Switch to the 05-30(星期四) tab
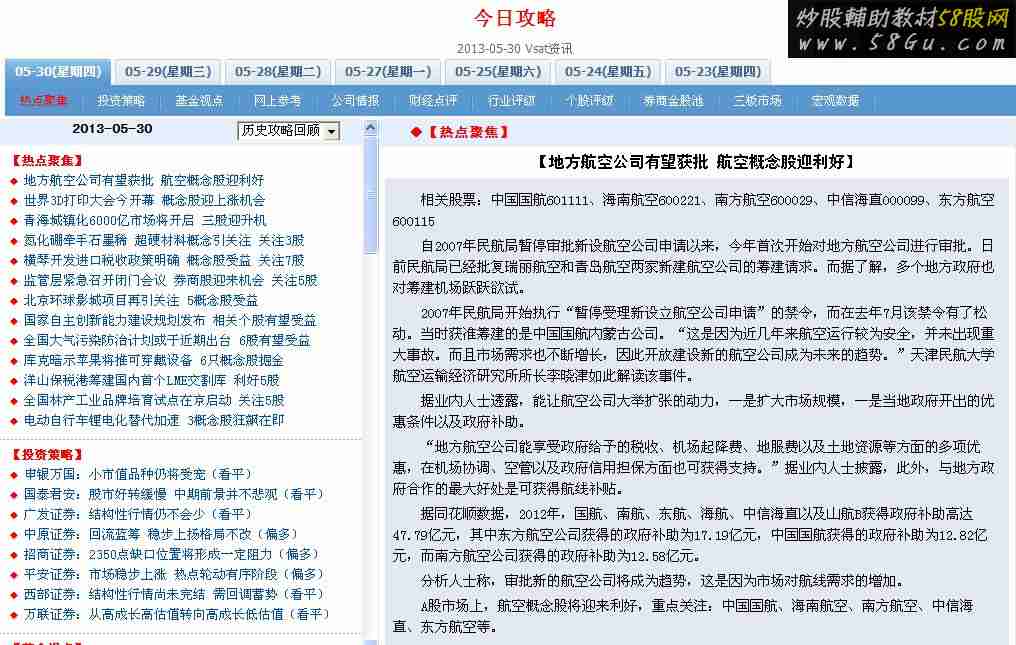 pos(58,72)
